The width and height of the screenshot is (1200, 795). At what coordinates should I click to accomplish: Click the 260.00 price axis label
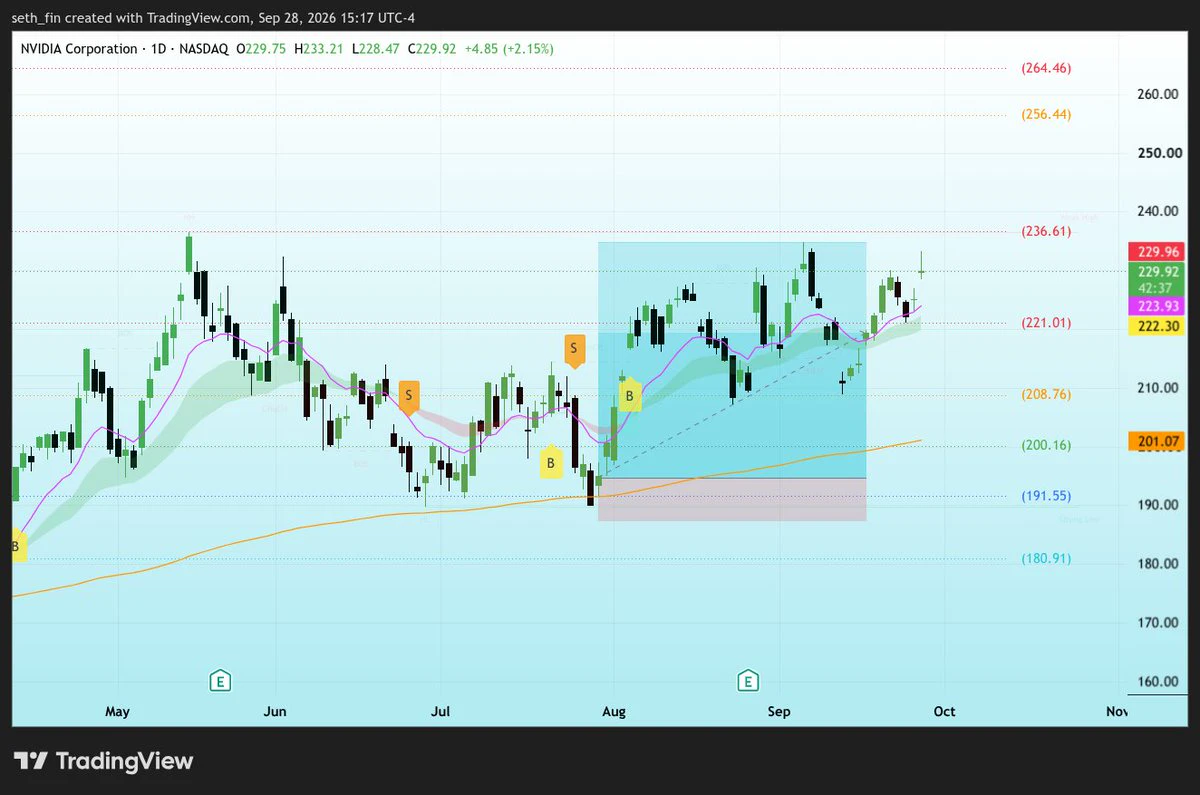(x=1159, y=94)
